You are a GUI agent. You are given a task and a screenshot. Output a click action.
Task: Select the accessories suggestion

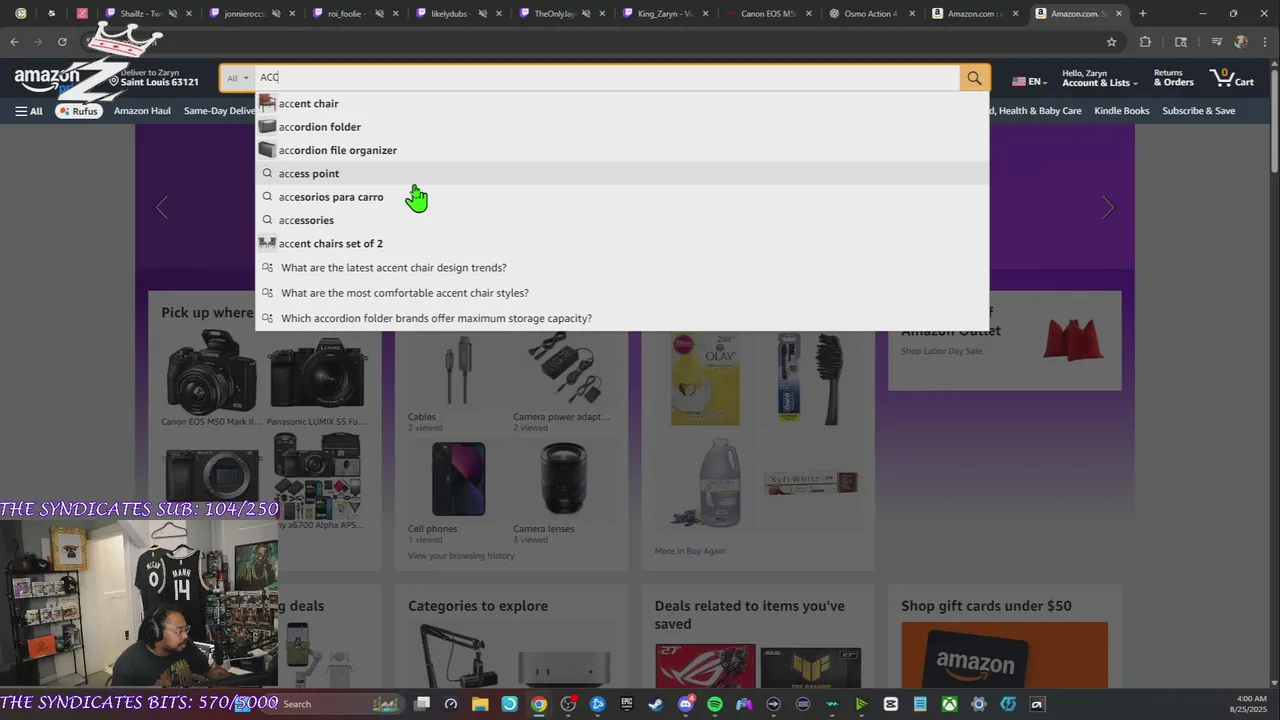622,220
